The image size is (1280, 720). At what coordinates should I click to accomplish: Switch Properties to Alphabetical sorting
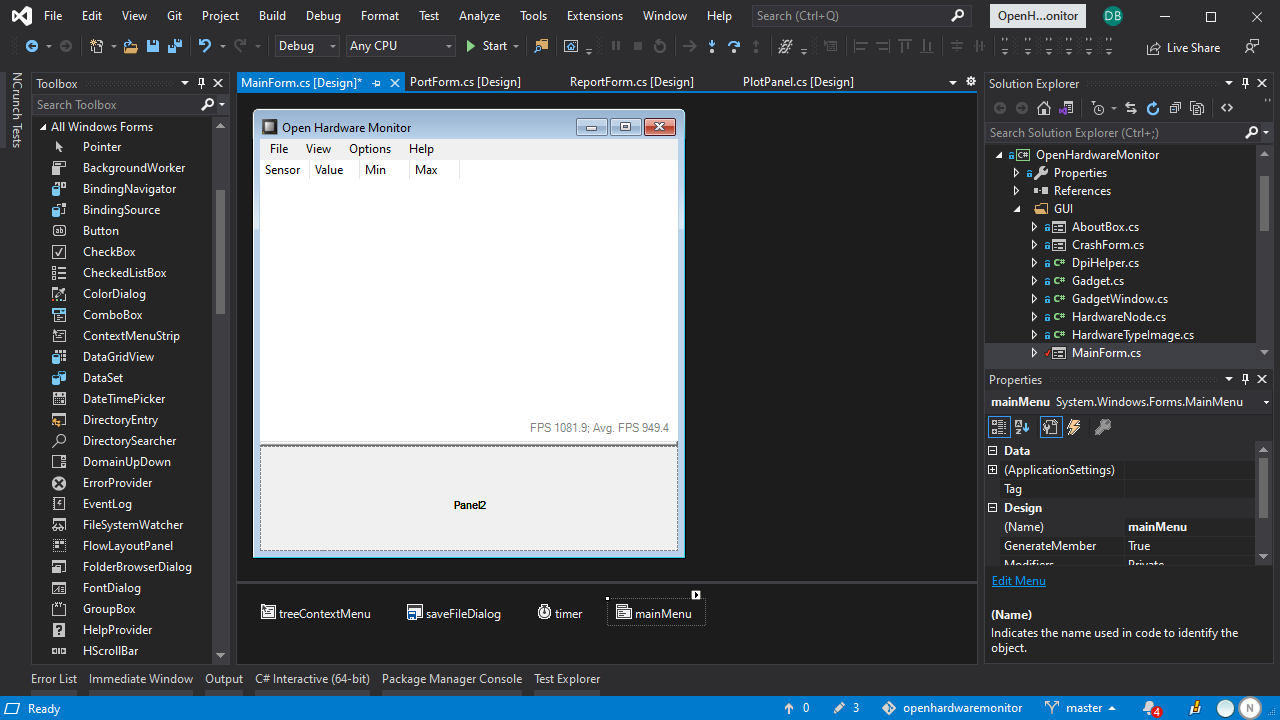[x=1022, y=427]
